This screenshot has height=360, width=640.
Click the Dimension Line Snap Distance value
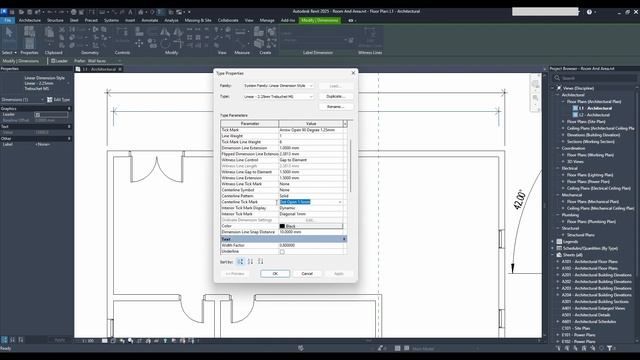[311, 232]
